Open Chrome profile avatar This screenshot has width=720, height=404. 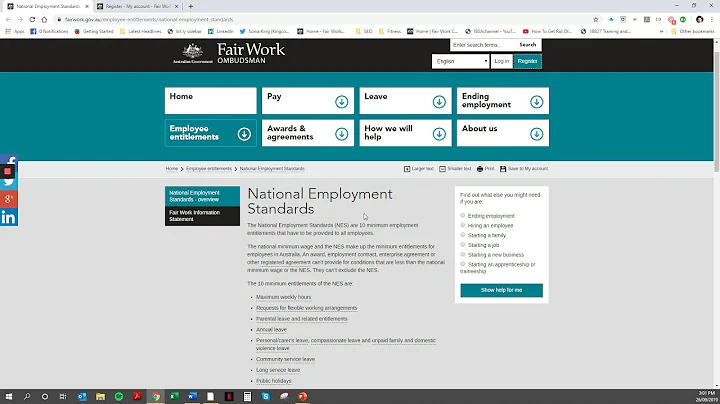[699, 19]
